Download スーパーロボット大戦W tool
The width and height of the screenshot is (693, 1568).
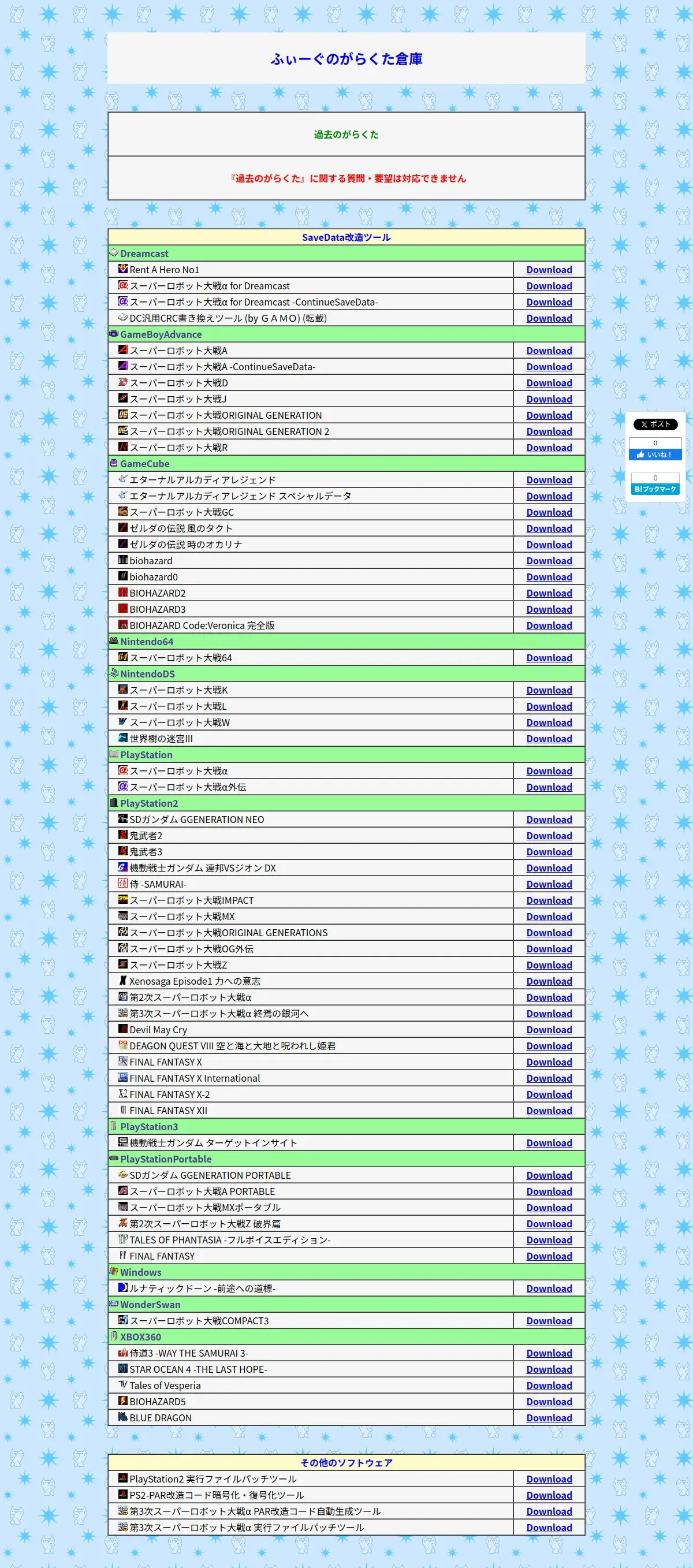(x=549, y=722)
